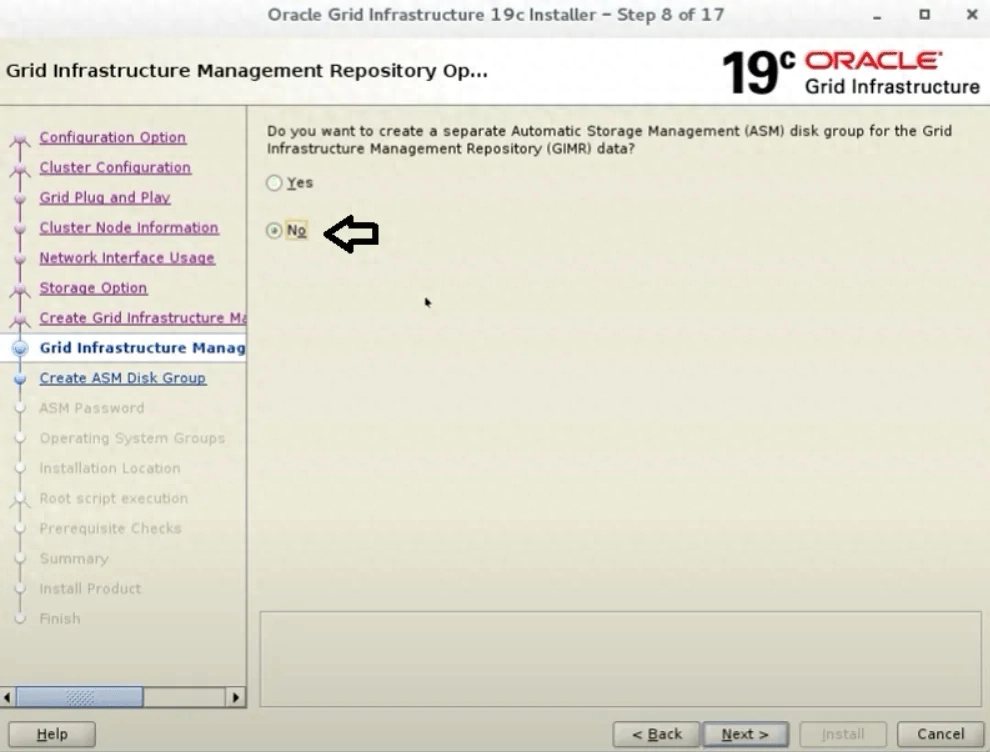Click the step icon next to Finish
990x752 pixels.
pyautogui.click(x=22, y=618)
